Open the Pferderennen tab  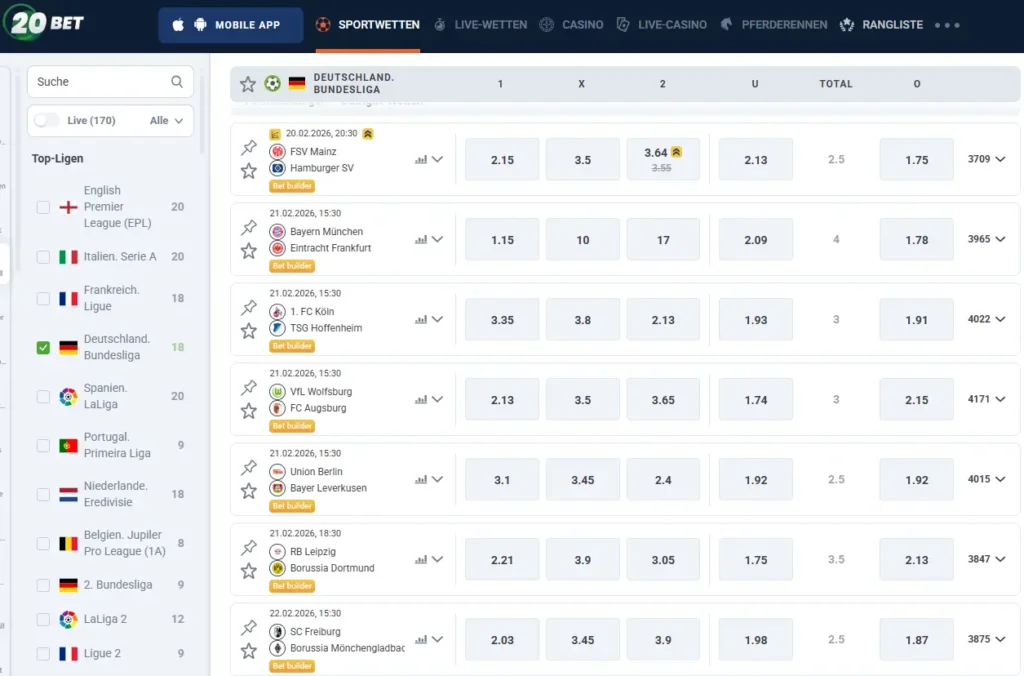(x=774, y=25)
